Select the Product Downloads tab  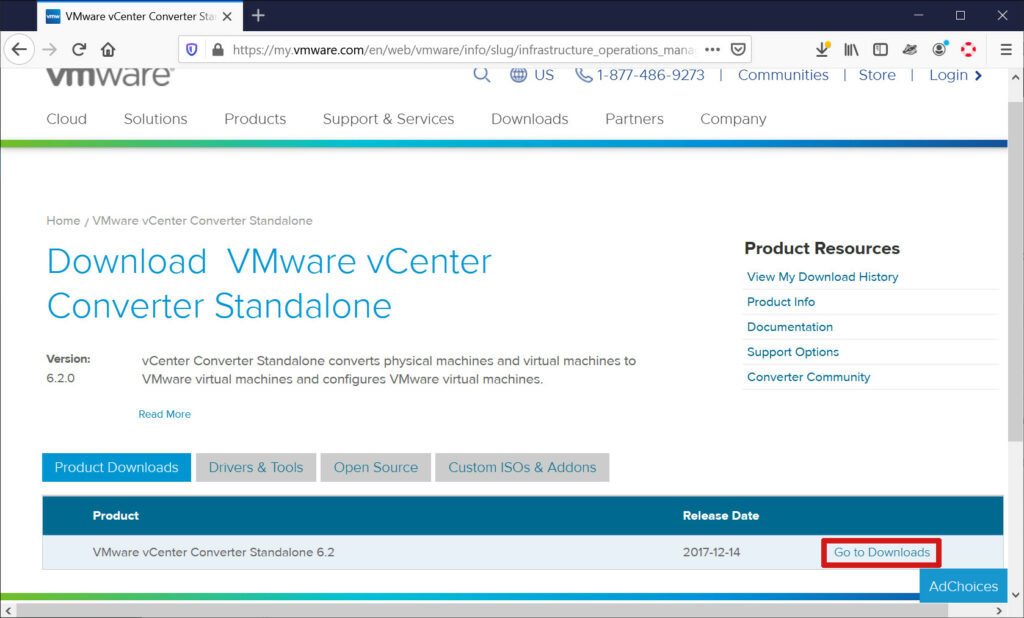coord(116,467)
